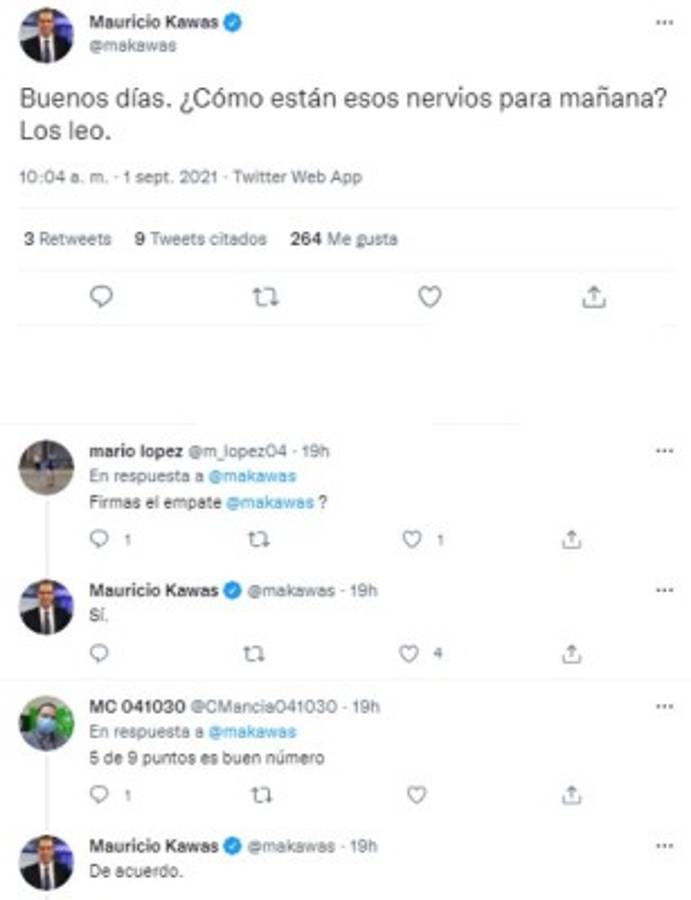
Task: Open more options on MC 041030's reply
Action: point(664,706)
